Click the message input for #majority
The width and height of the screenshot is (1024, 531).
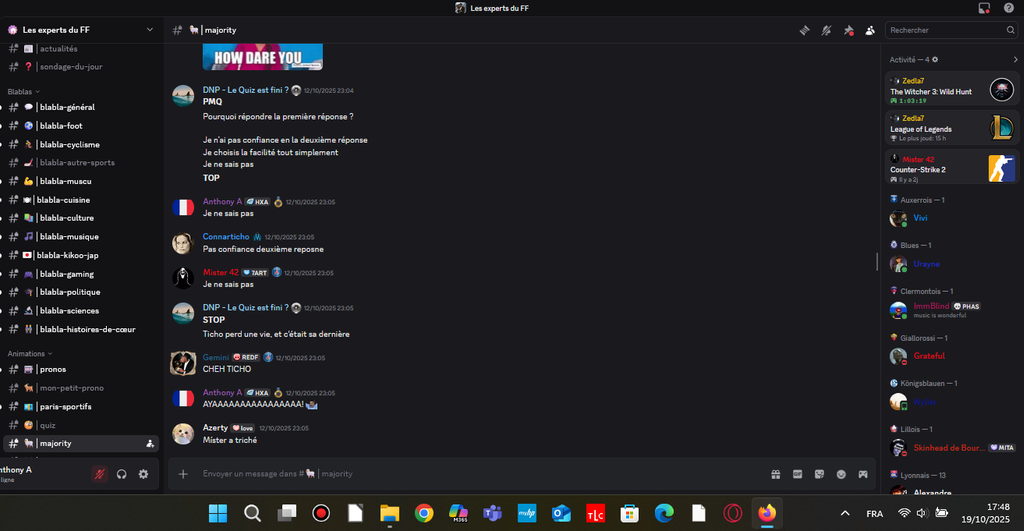tap(480, 474)
